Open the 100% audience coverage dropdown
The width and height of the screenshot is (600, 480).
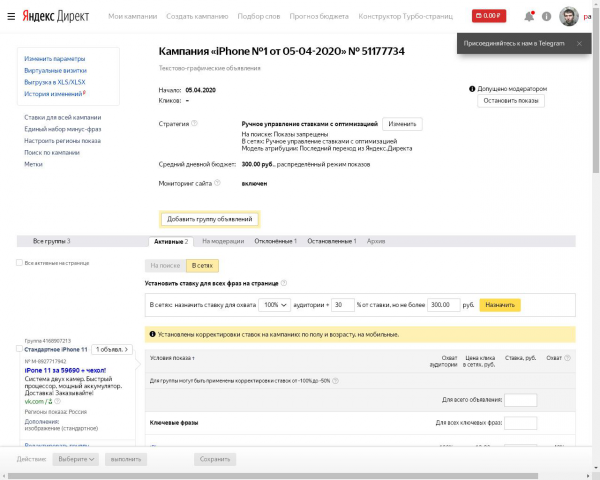coord(275,305)
